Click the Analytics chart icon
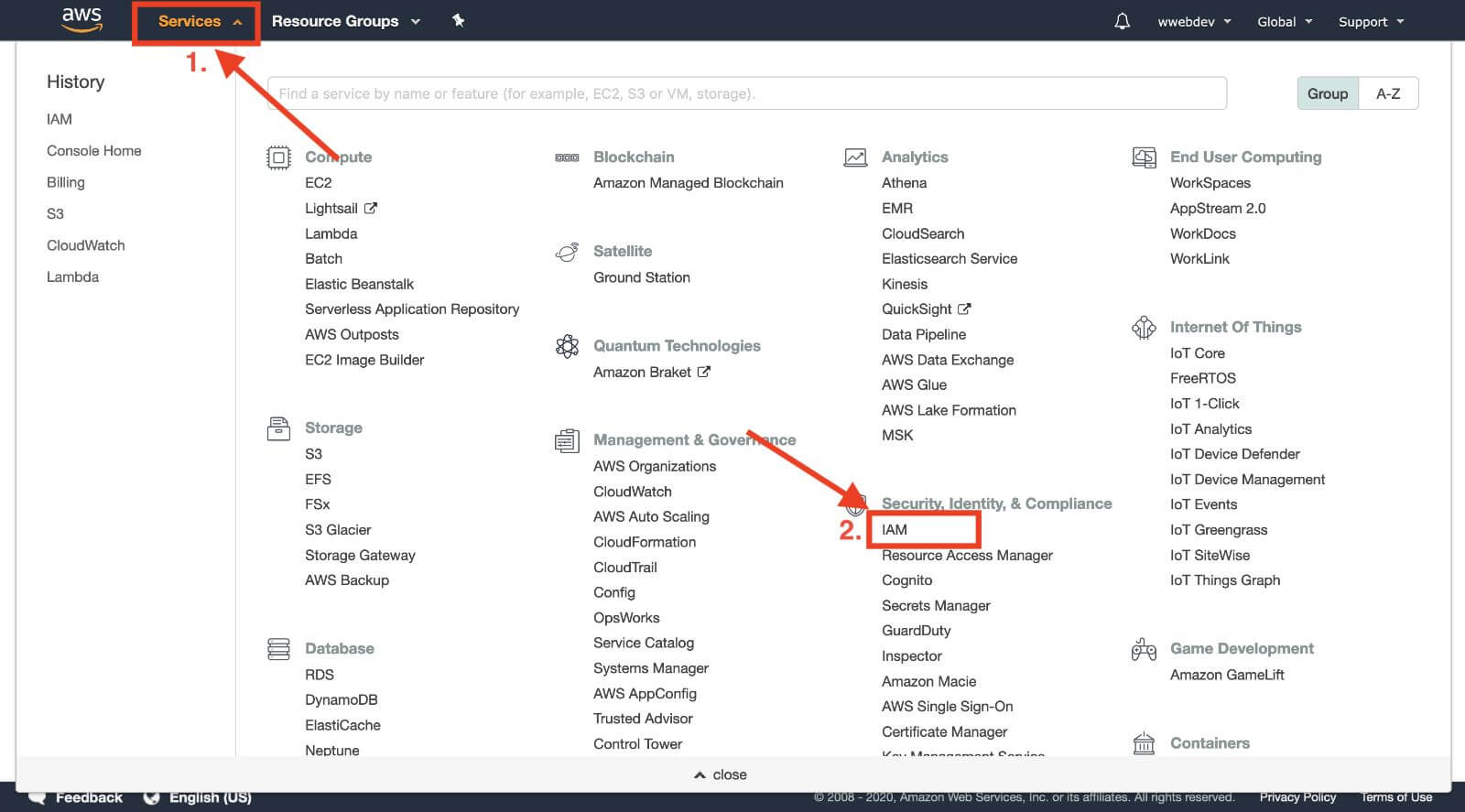The height and width of the screenshot is (812, 1465). [x=855, y=157]
